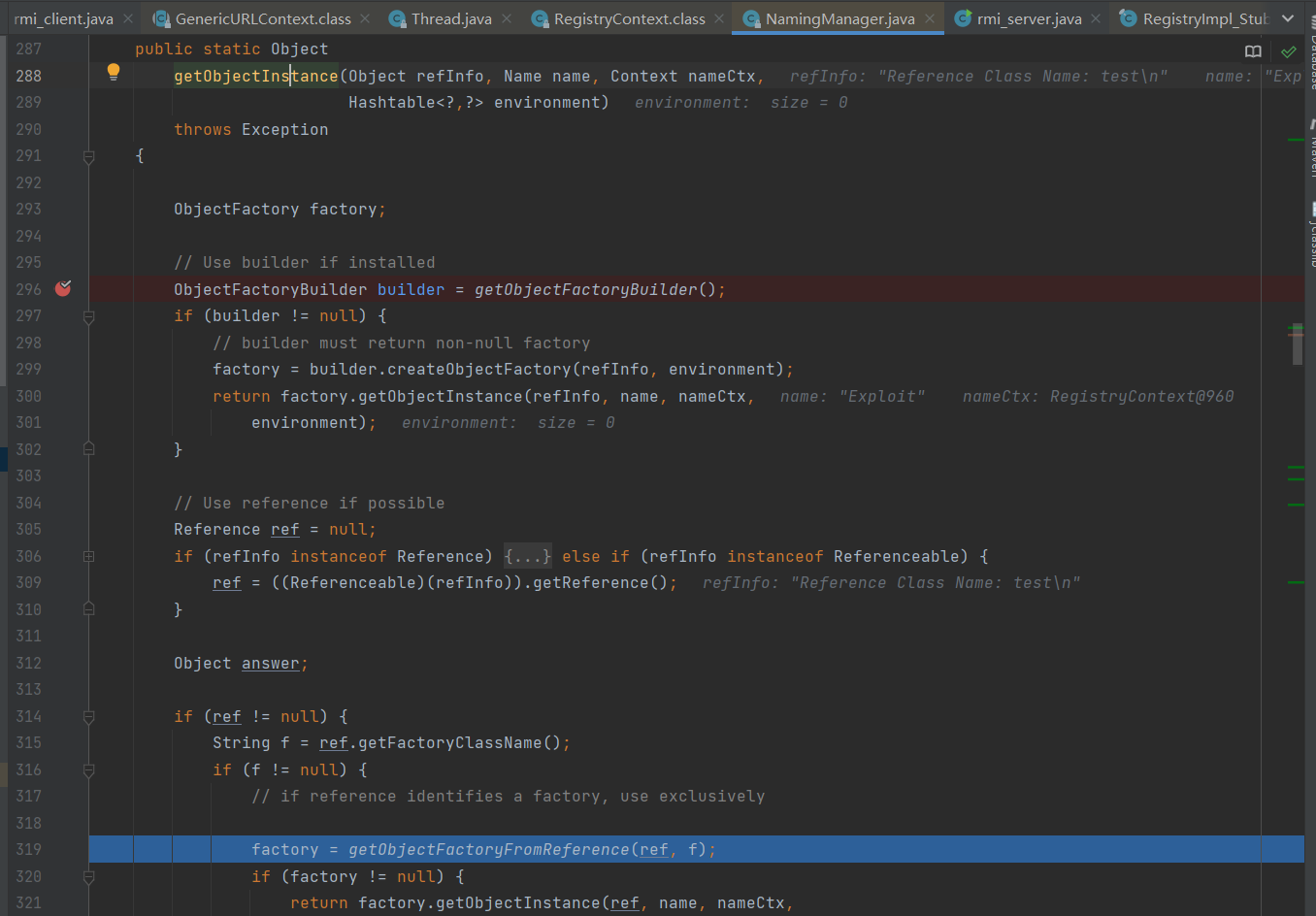This screenshot has height=916, width=1316.
Task: Click getFactoryClassName on line 315
Action: [x=450, y=742]
